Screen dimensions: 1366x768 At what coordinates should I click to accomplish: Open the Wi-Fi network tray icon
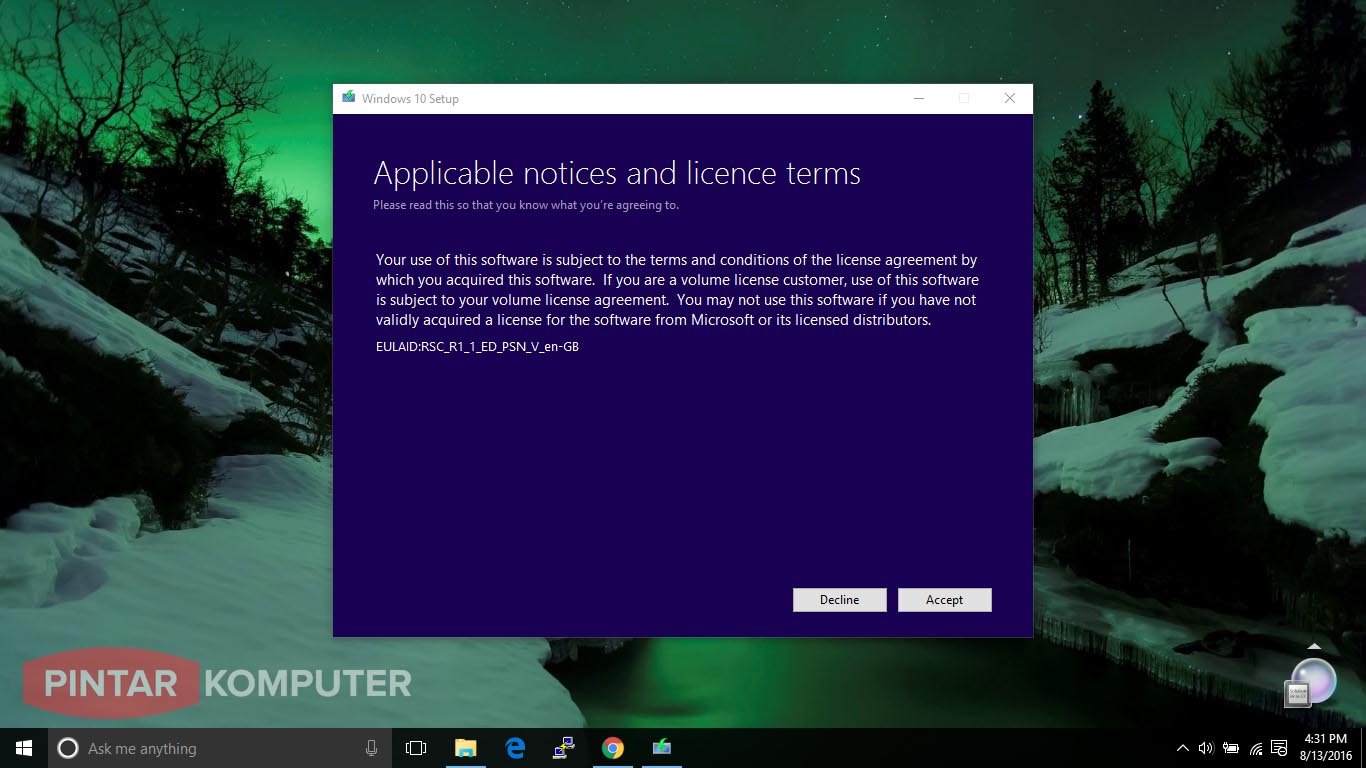[x=1256, y=748]
